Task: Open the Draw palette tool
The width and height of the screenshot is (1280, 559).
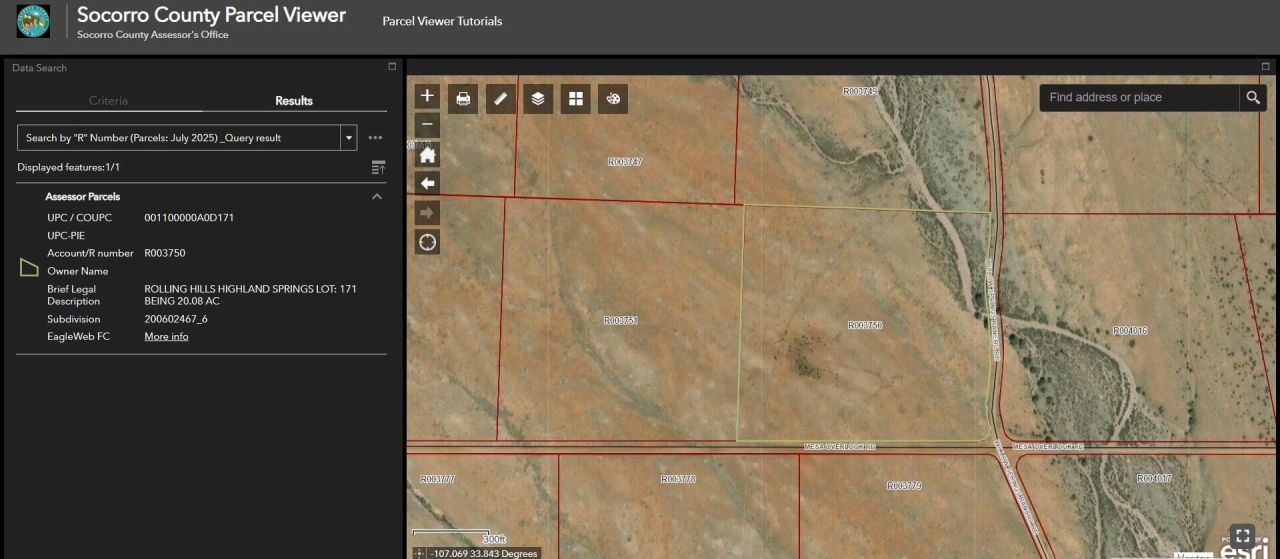Action: tap(613, 98)
